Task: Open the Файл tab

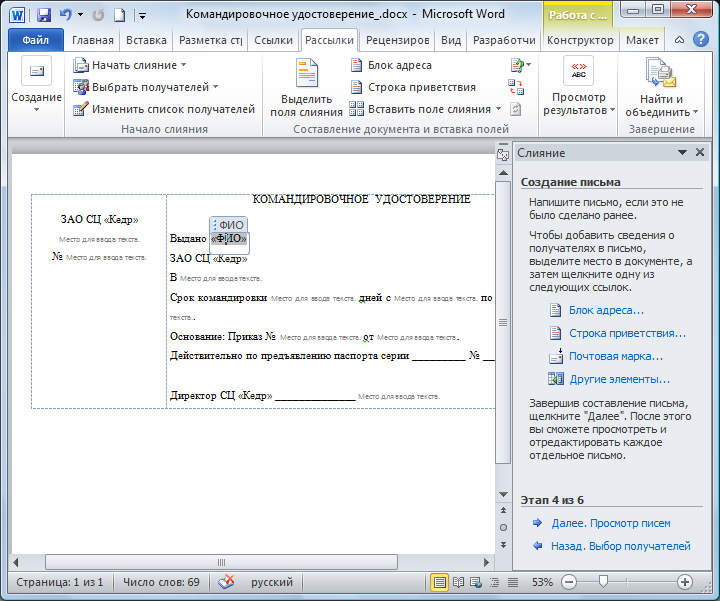Action: pos(36,40)
